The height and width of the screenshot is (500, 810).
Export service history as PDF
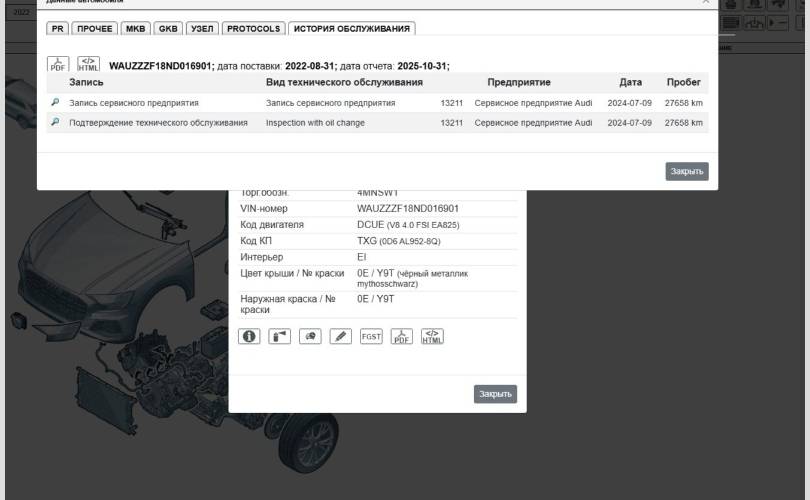pos(59,64)
